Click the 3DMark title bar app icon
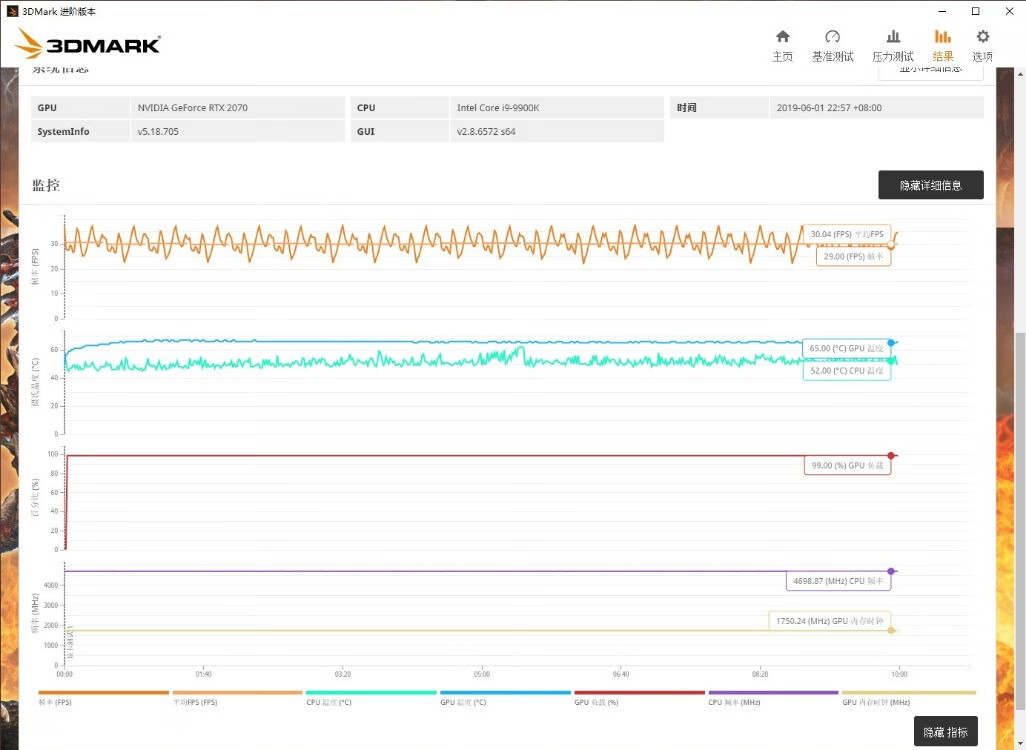 (12, 11)
